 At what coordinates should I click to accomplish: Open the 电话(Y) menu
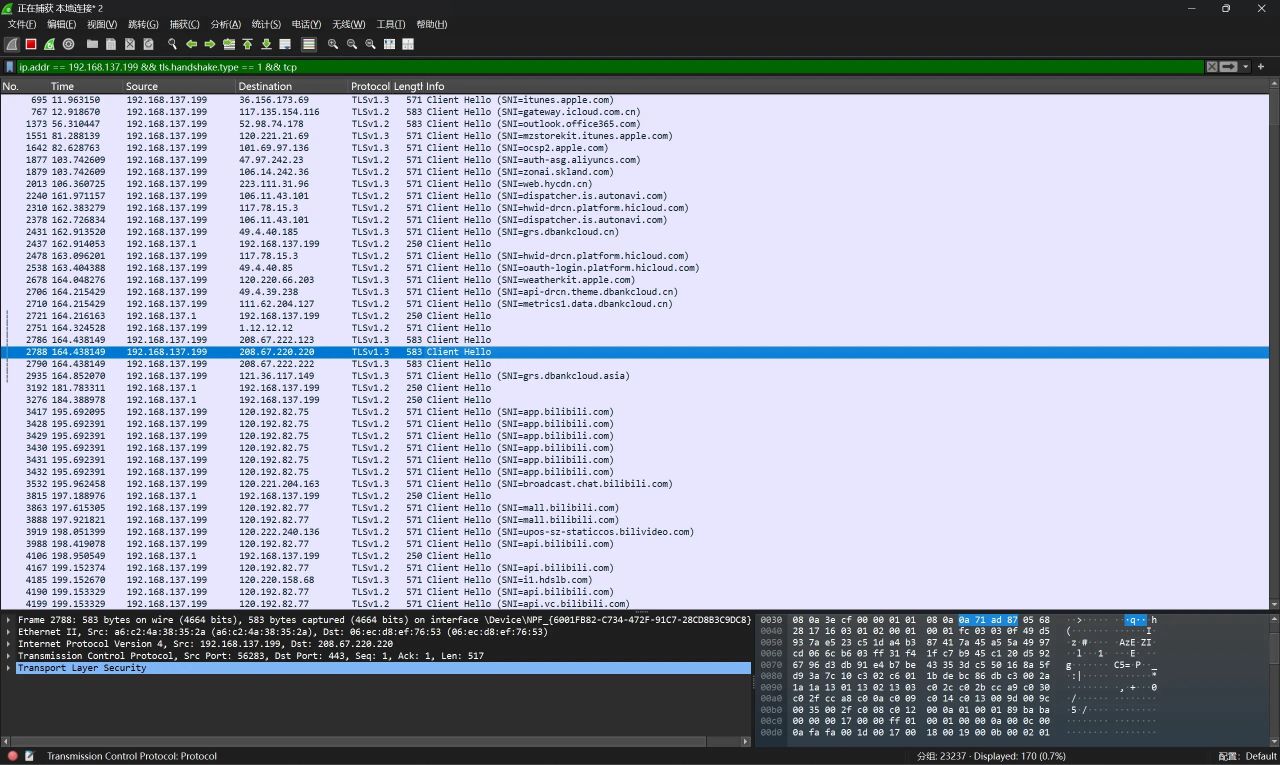pos(306,24)
